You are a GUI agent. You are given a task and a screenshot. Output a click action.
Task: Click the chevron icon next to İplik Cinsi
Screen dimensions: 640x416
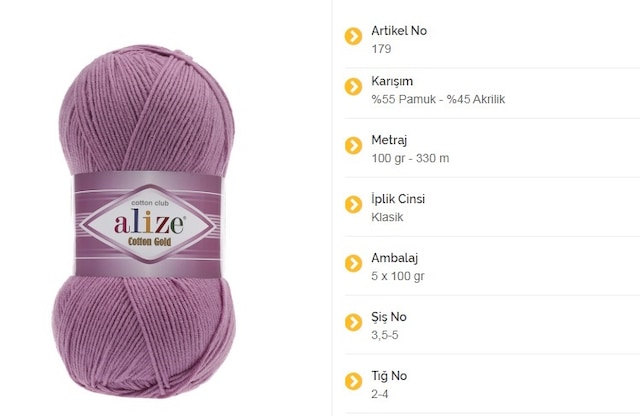(x=353, y=205)
